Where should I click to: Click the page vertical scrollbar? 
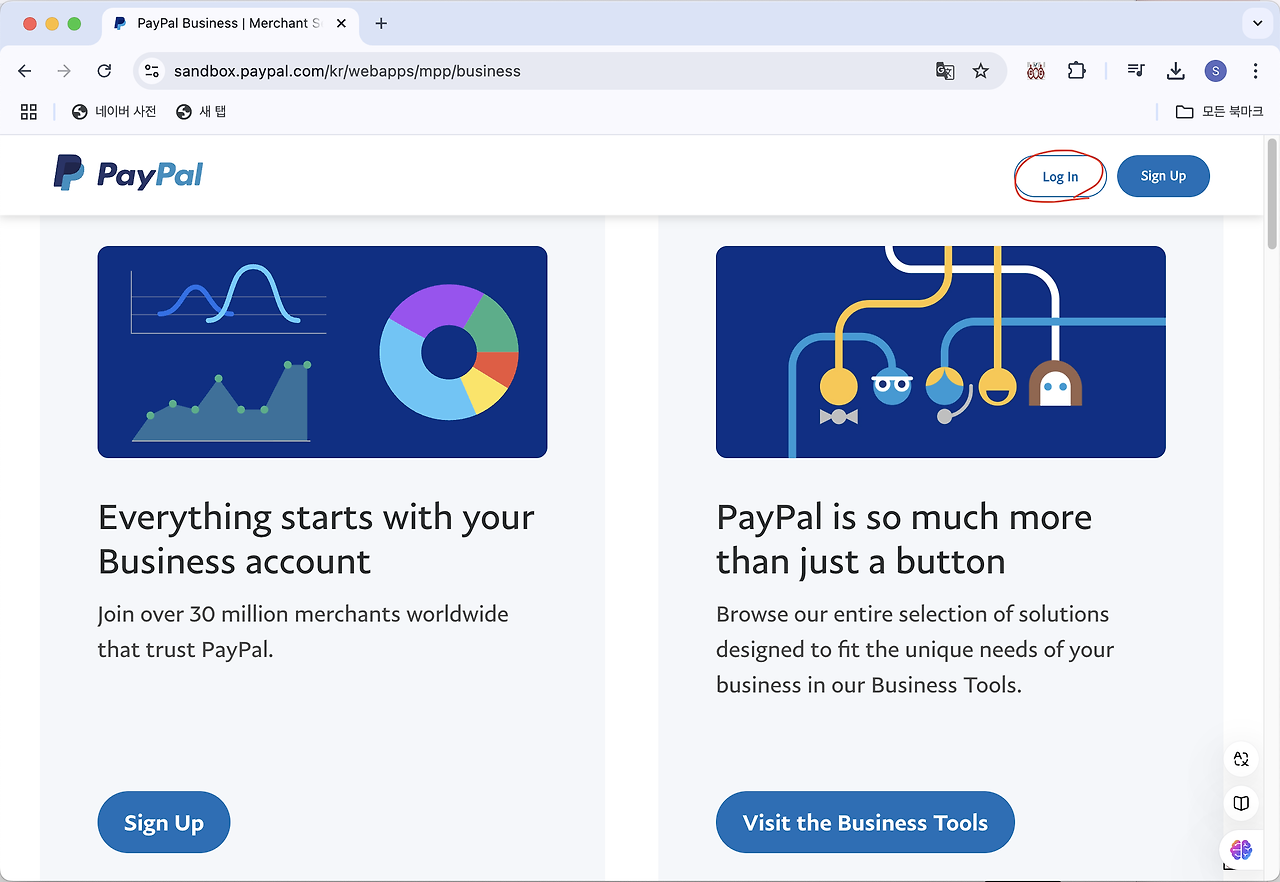click(x=1272, y=194)
